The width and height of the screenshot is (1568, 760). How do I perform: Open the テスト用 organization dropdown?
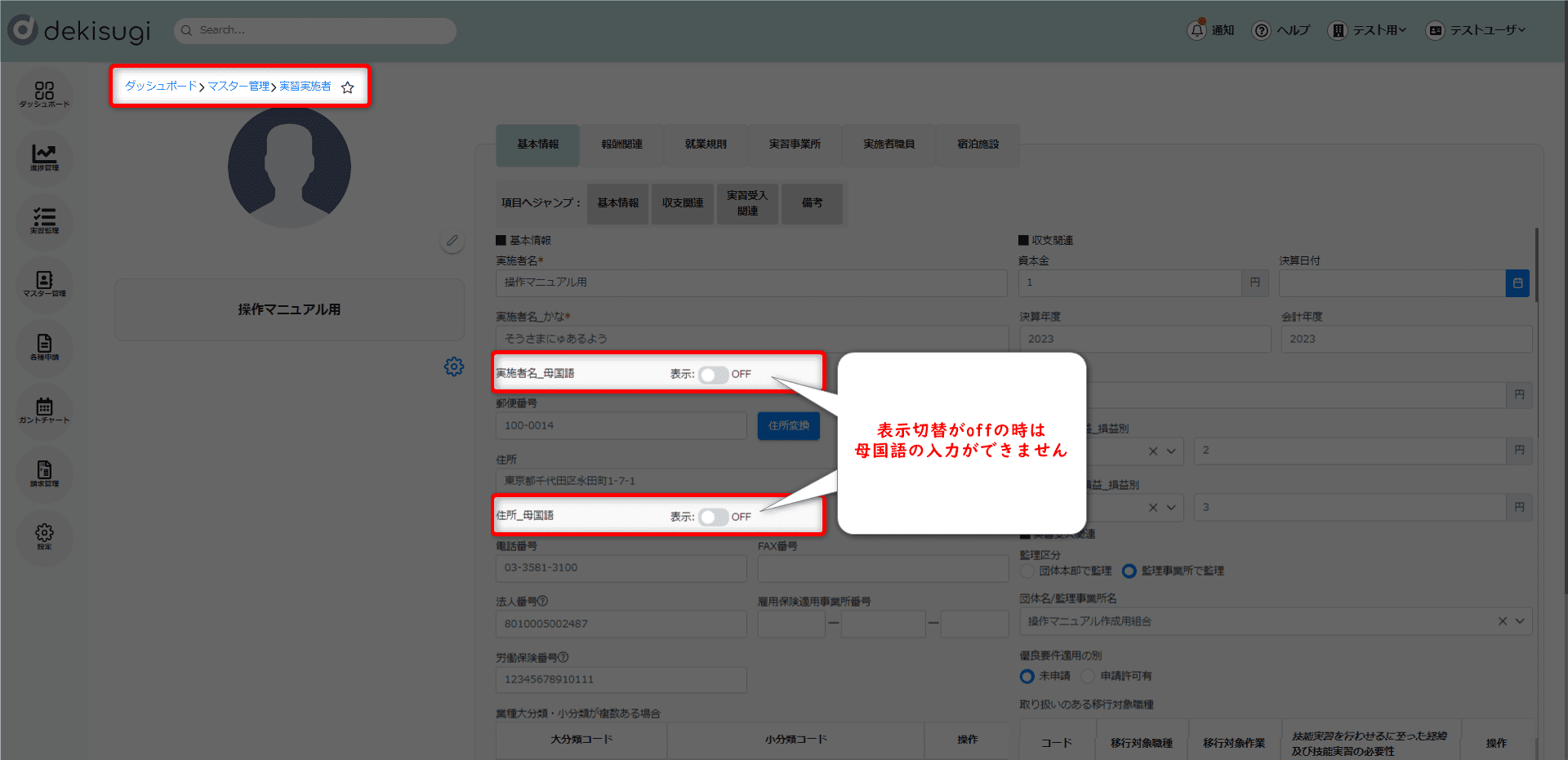[1368, 30]
